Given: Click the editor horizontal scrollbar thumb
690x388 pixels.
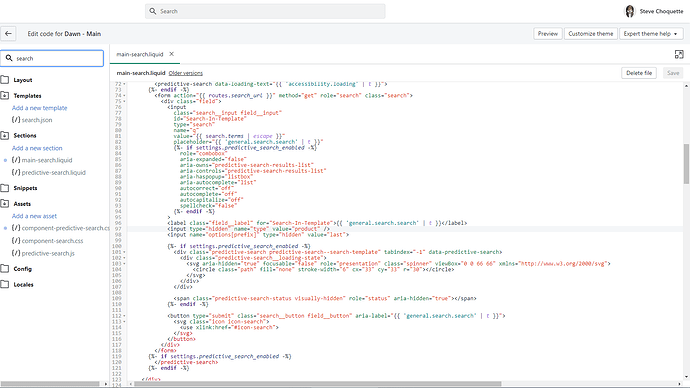Looking at the screenshot, I should (x=318, y=384).
